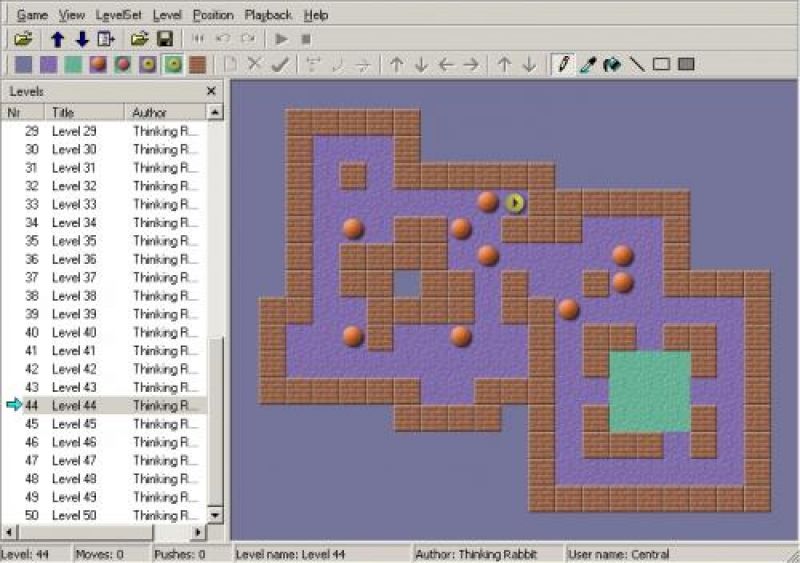Click the play solution button
Viewport: 800px width, 563px height.
click(x=281, y=39)
